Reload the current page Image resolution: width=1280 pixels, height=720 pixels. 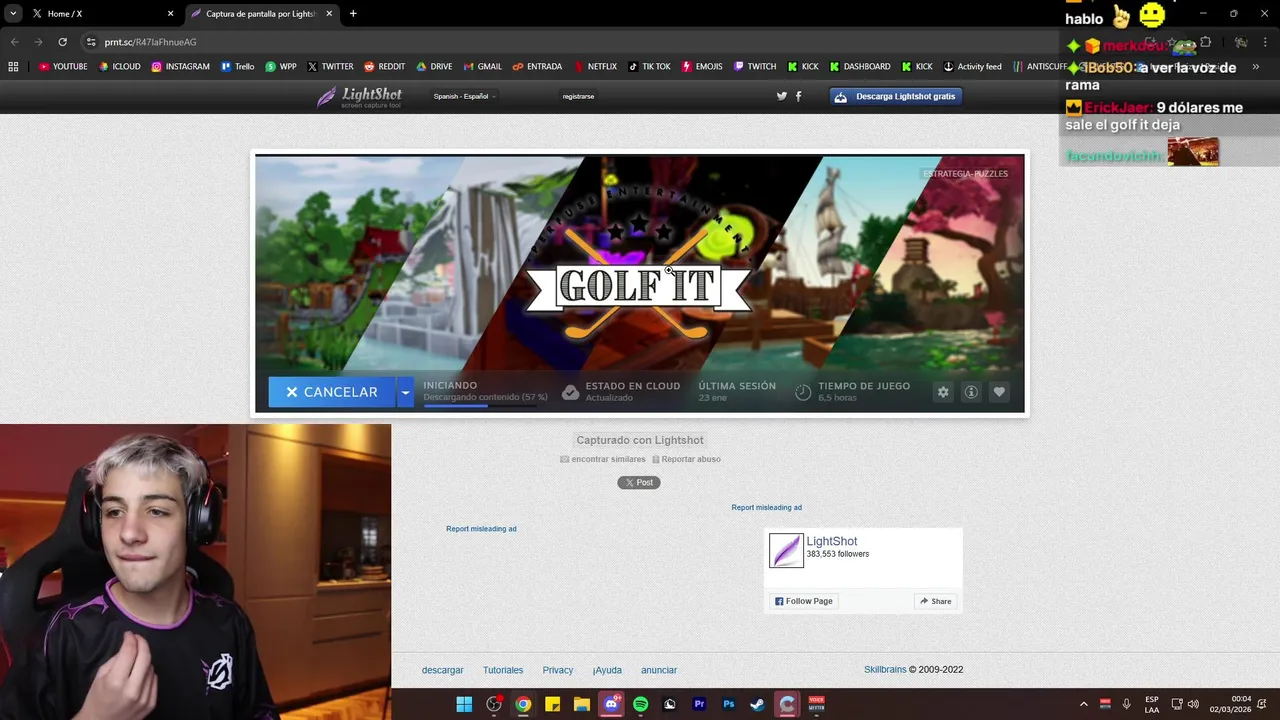tap(62, 42)
